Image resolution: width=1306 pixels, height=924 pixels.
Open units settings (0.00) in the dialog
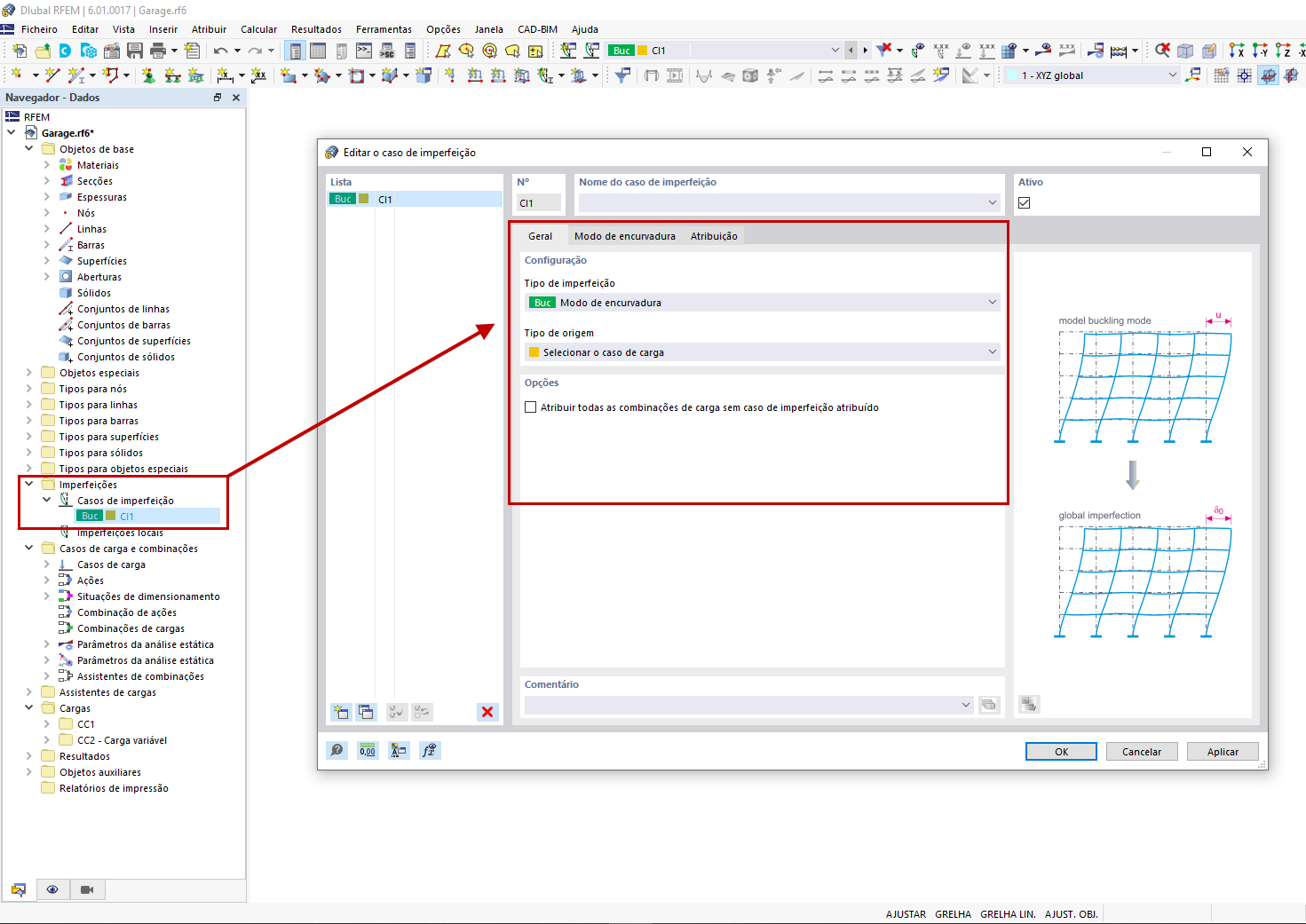367,750
